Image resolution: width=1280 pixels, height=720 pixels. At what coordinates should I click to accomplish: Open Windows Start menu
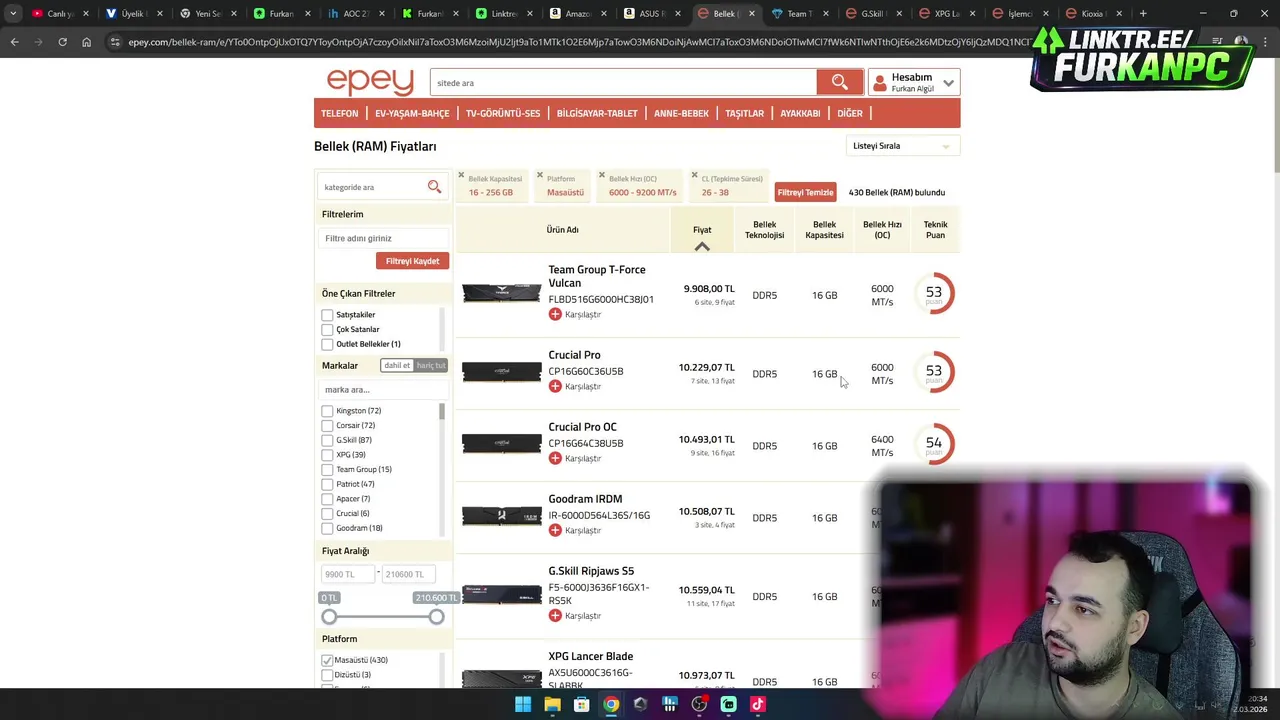pos(523,704)
